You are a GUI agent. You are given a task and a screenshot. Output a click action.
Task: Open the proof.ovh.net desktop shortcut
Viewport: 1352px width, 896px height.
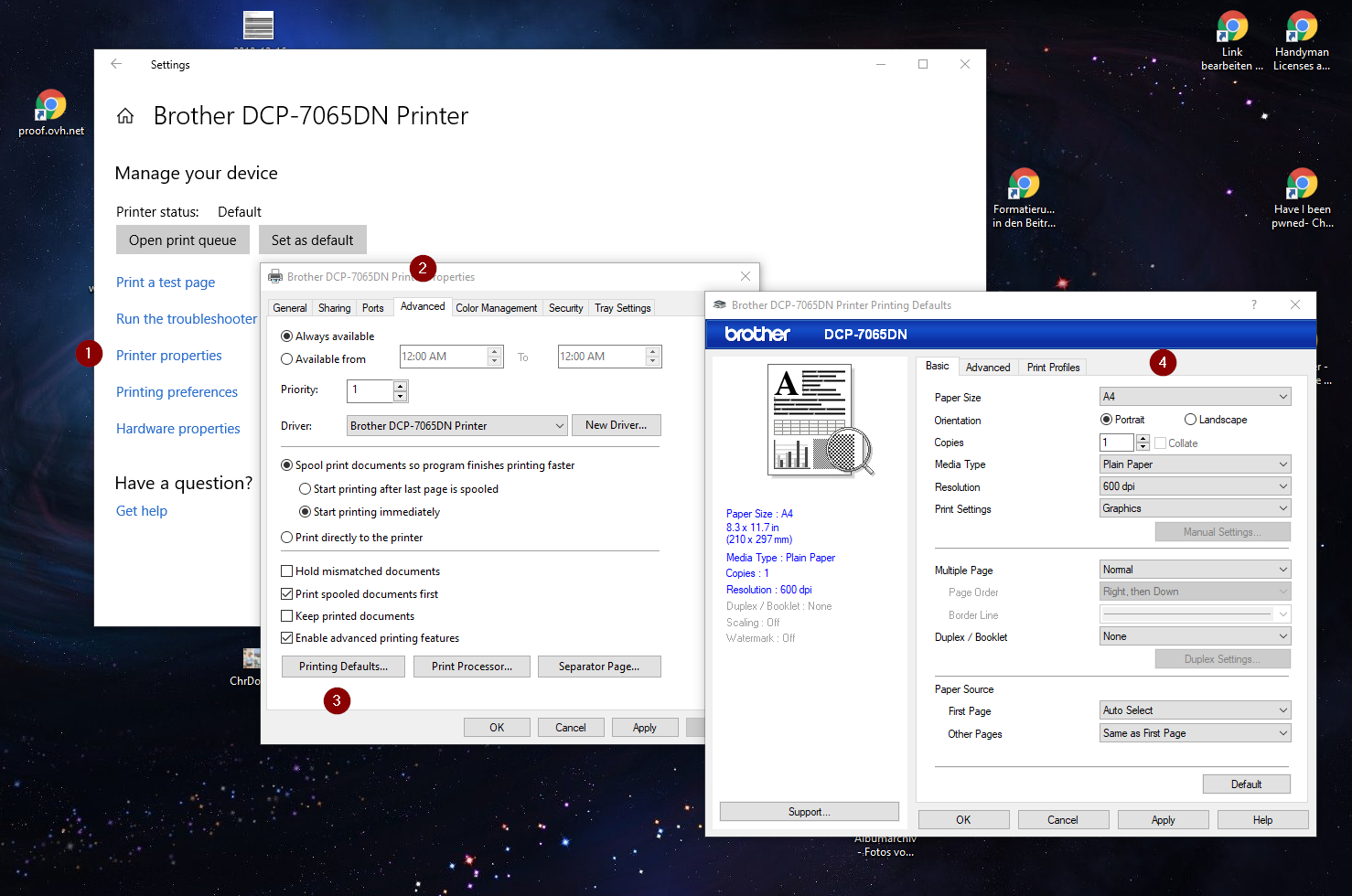click(51, 113)
